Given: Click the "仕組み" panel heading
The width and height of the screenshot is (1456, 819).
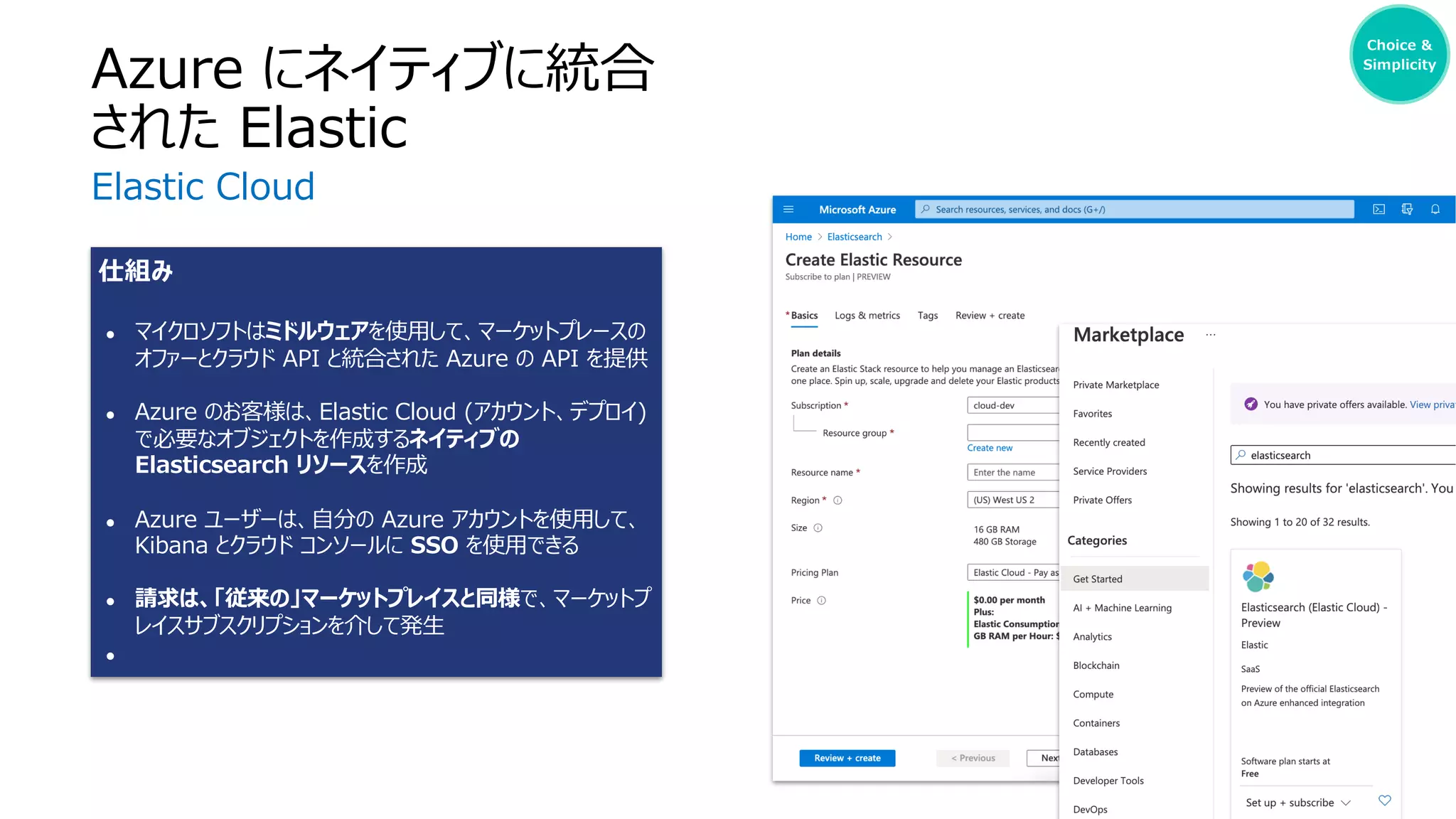Looking at the screenshot, I should (x=135, y=271).
